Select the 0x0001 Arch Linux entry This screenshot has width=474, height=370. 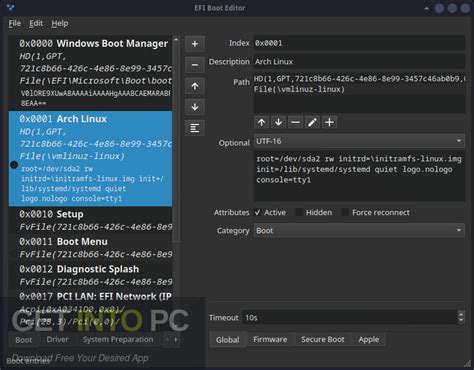[90, 158]
